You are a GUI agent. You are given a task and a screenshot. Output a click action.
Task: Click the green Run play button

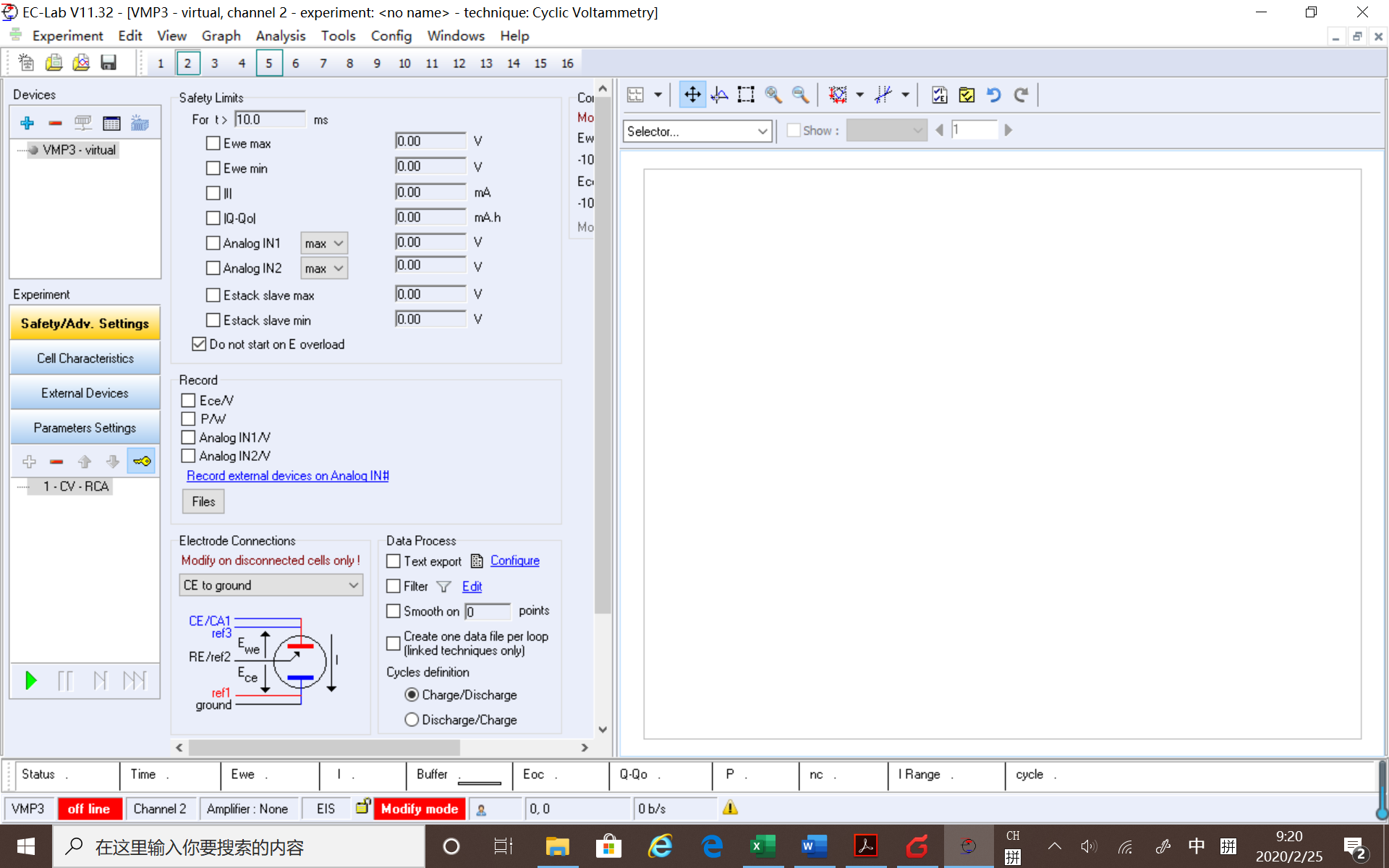[31, 680]
